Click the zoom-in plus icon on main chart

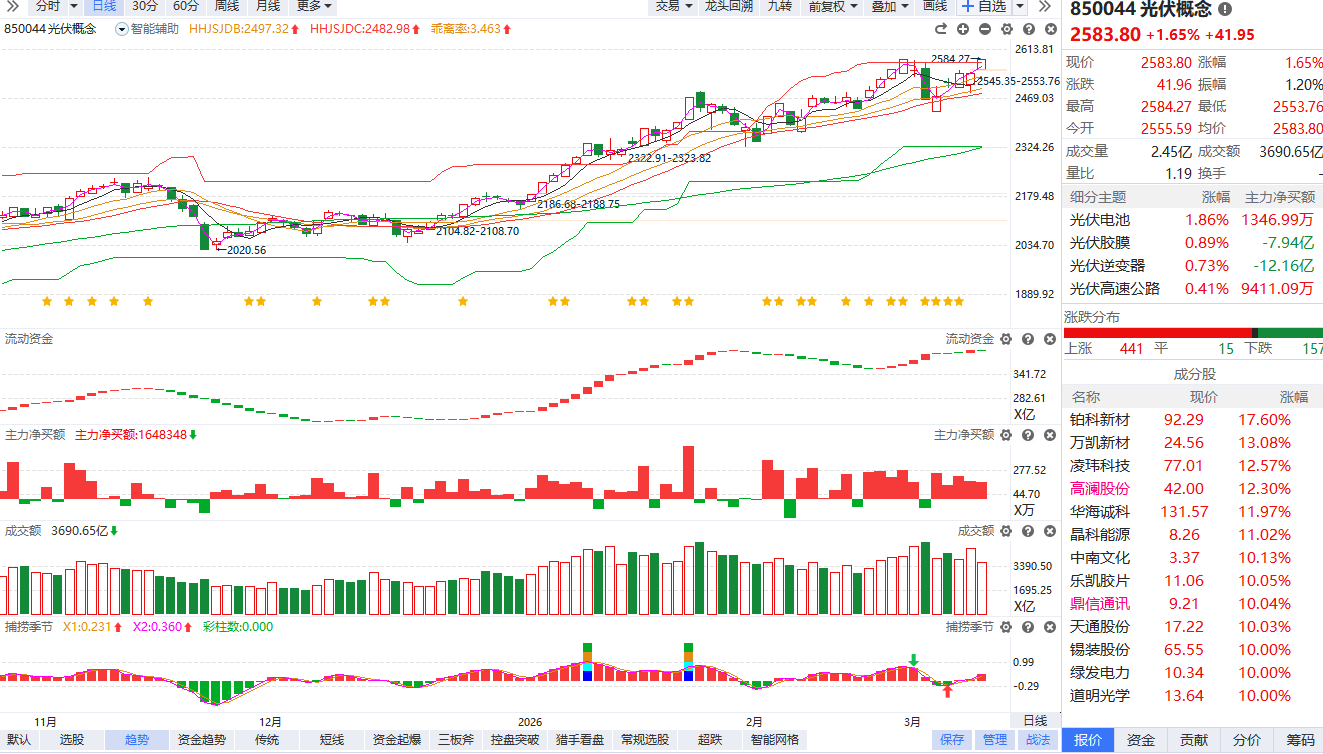(963, 30)
